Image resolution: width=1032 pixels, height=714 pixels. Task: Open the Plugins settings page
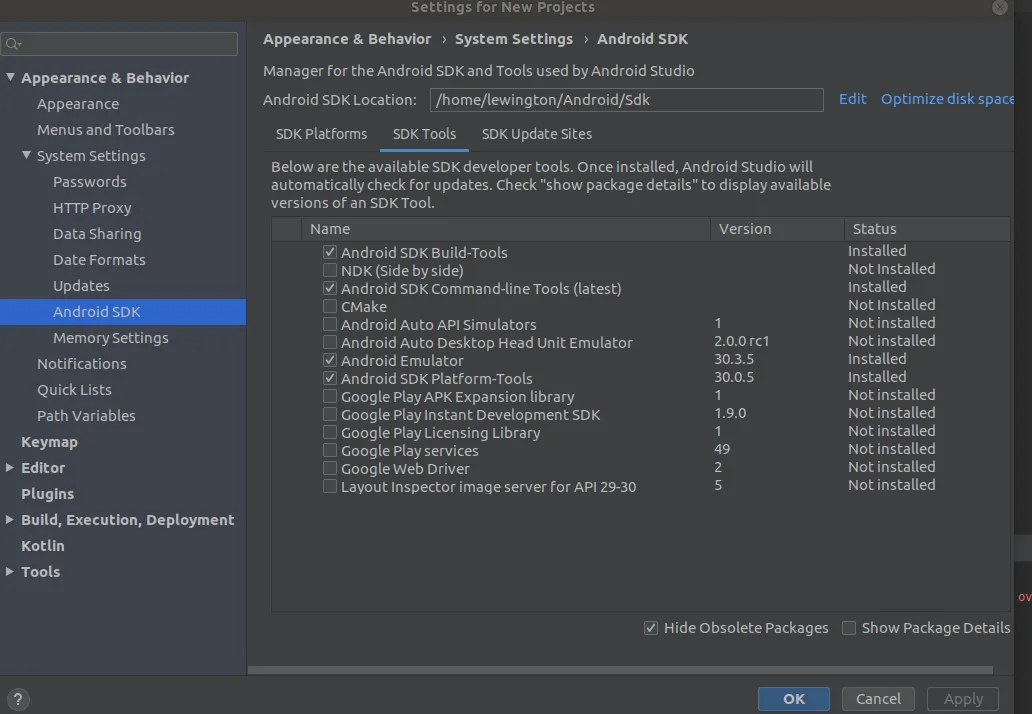(x=47, y=494)
